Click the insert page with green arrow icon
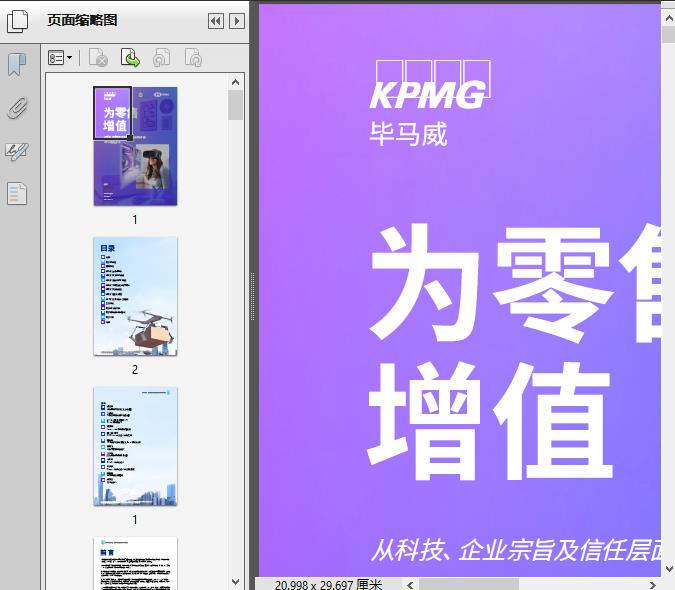The image size is (675, 590). point(130,58)
